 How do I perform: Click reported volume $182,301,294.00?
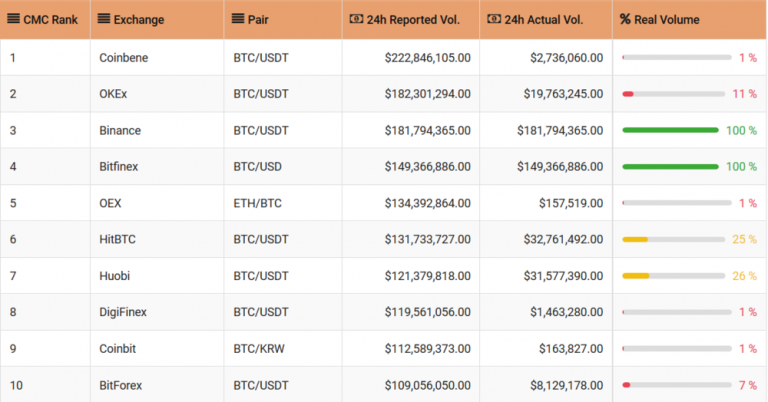pos(428,94)
